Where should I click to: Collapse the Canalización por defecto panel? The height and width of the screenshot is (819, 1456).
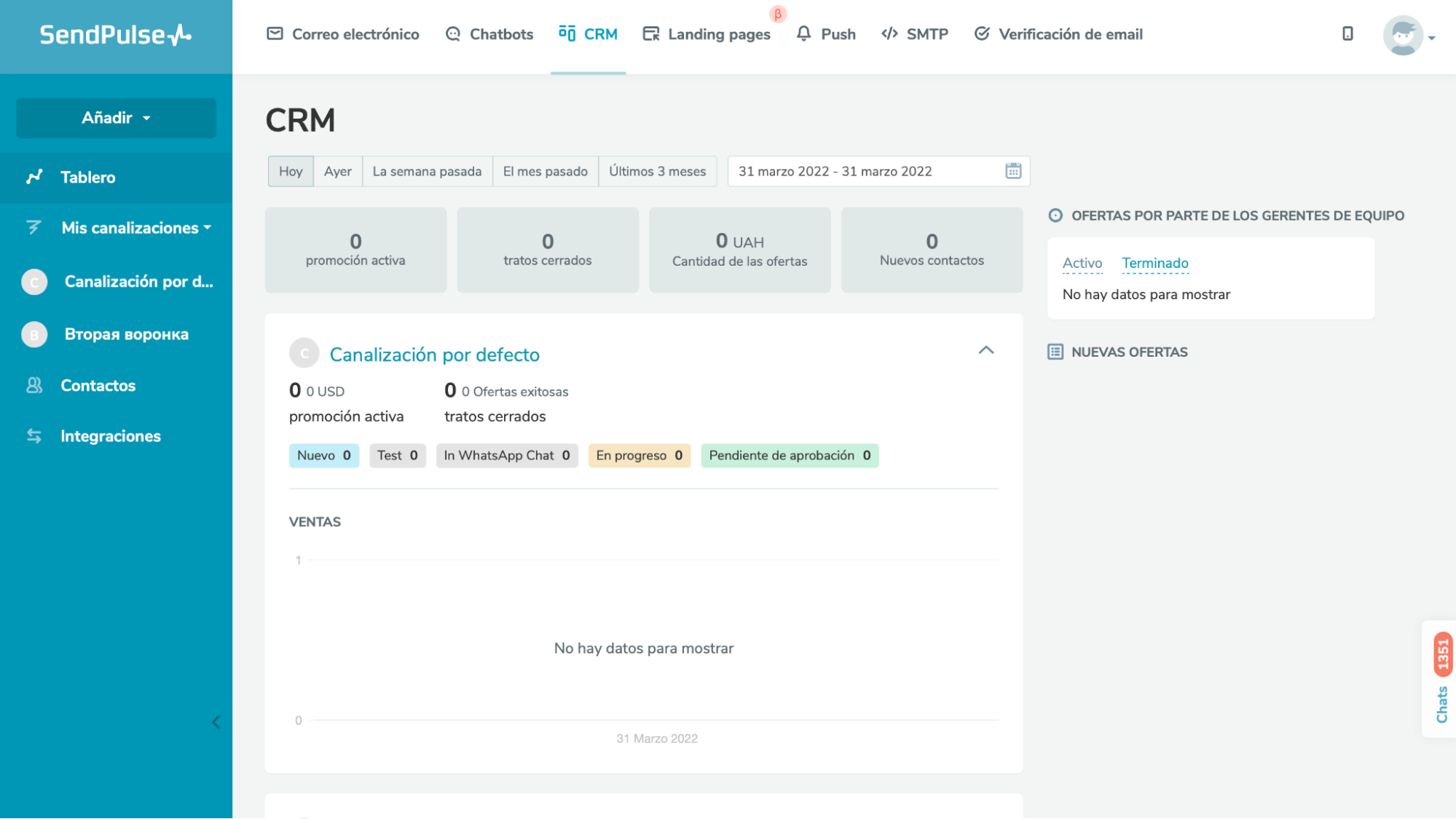985,350
